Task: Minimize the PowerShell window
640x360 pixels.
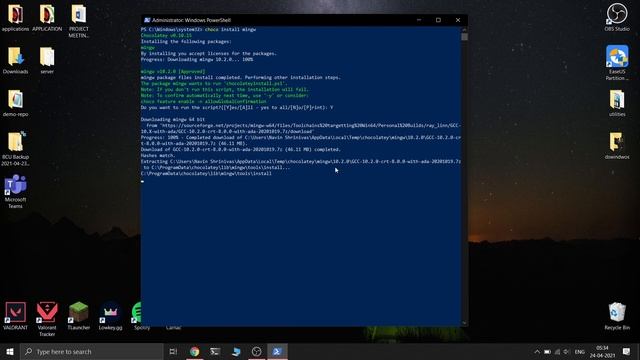Action: click(419, 20)
